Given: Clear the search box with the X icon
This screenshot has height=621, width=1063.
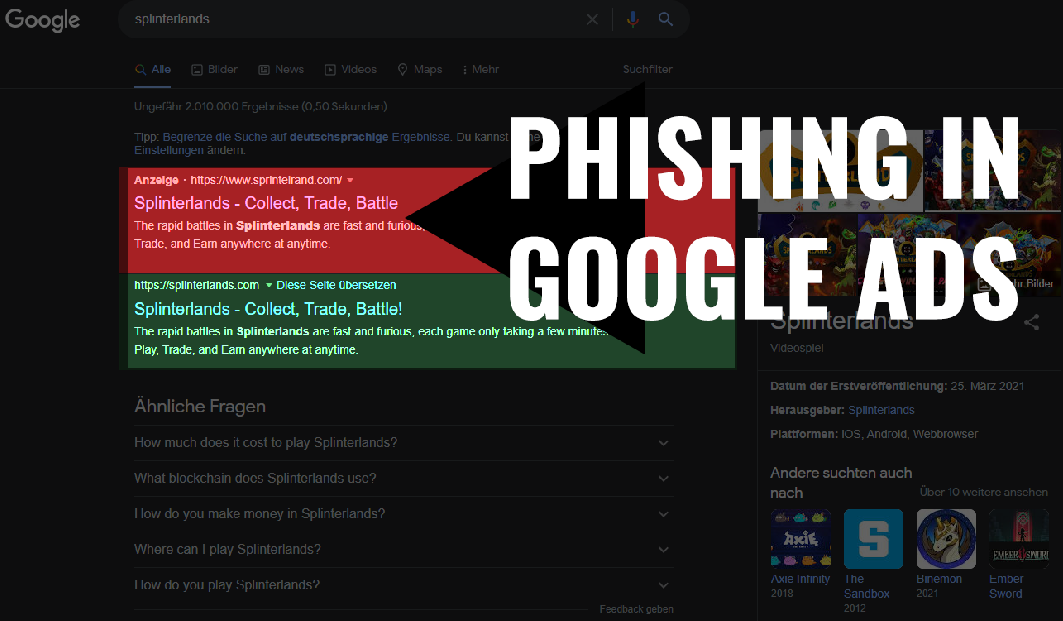Looking at the screenshot, I should click(592, 20).
